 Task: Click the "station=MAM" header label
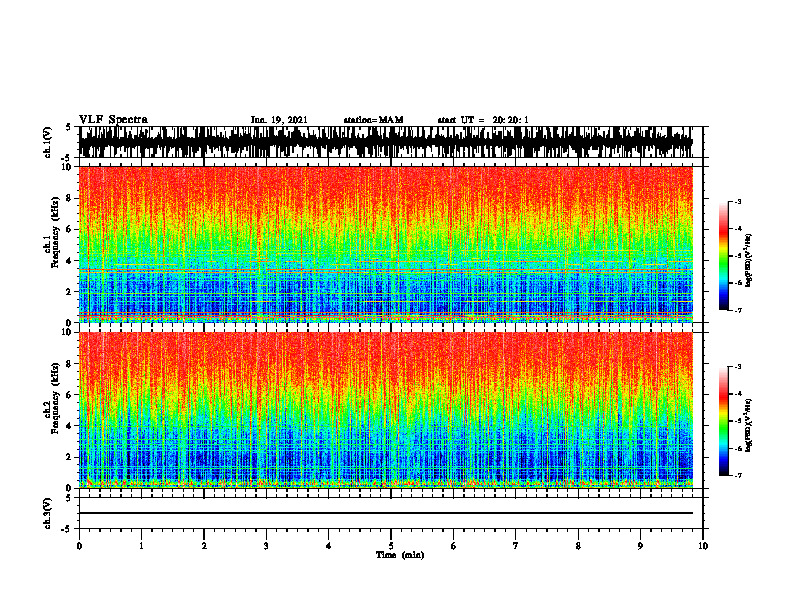click(373, 120)
